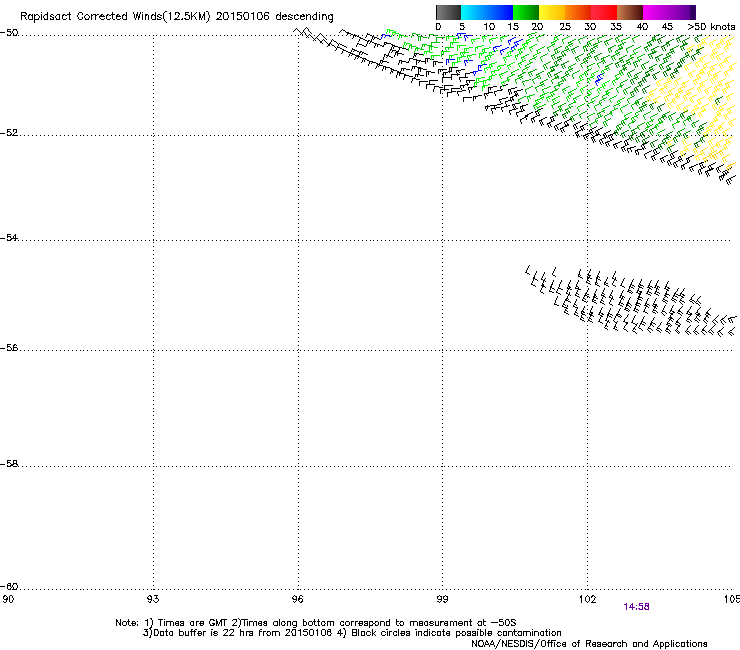This screenshot has width=740, height=650.
Task: Select the green 15-20 knots color band
Action: pyautogui.click(x=526, y=12)
